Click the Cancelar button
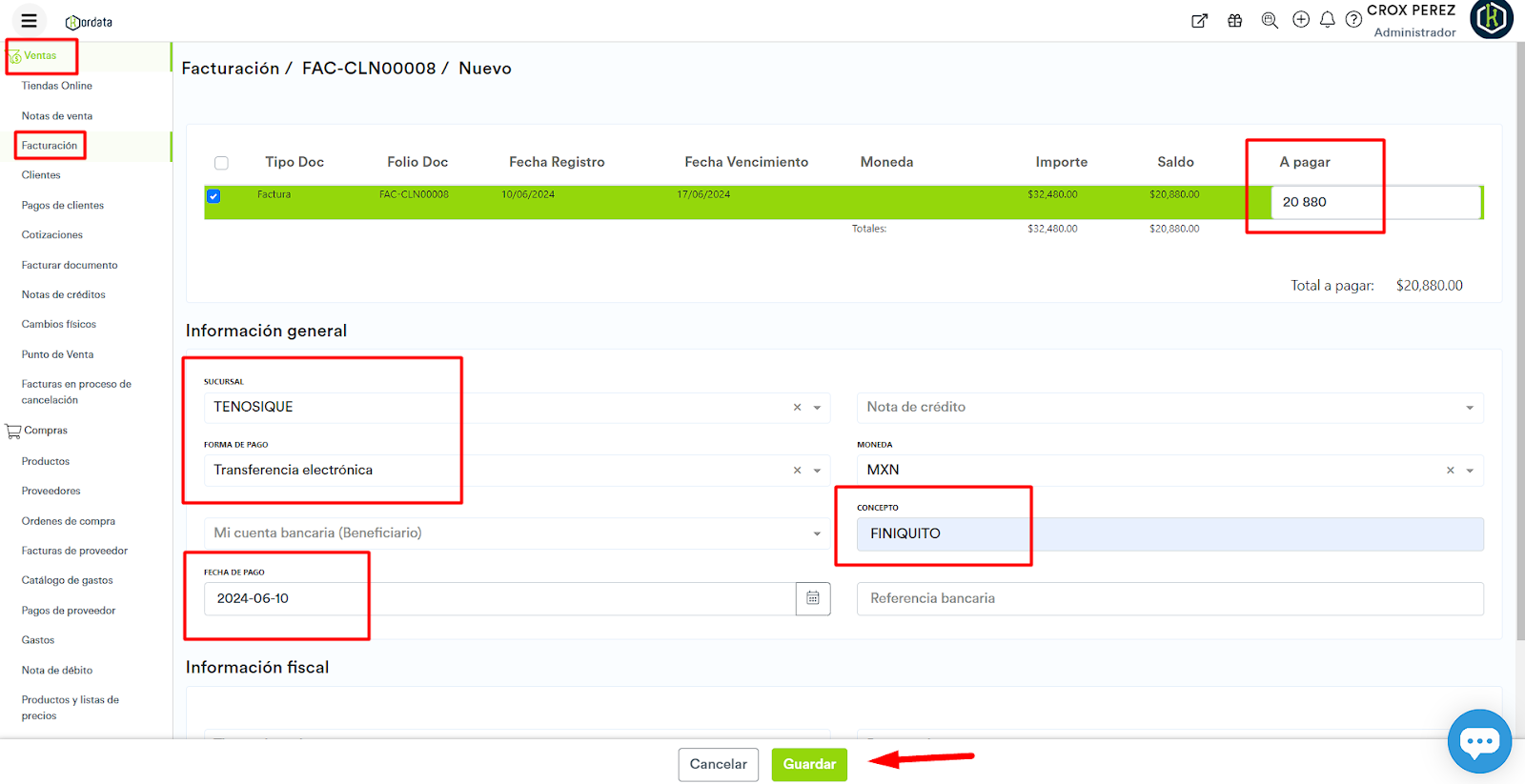Image resolution: width=1525 pixels, height=784 pixels. click(x=718, y=764)
